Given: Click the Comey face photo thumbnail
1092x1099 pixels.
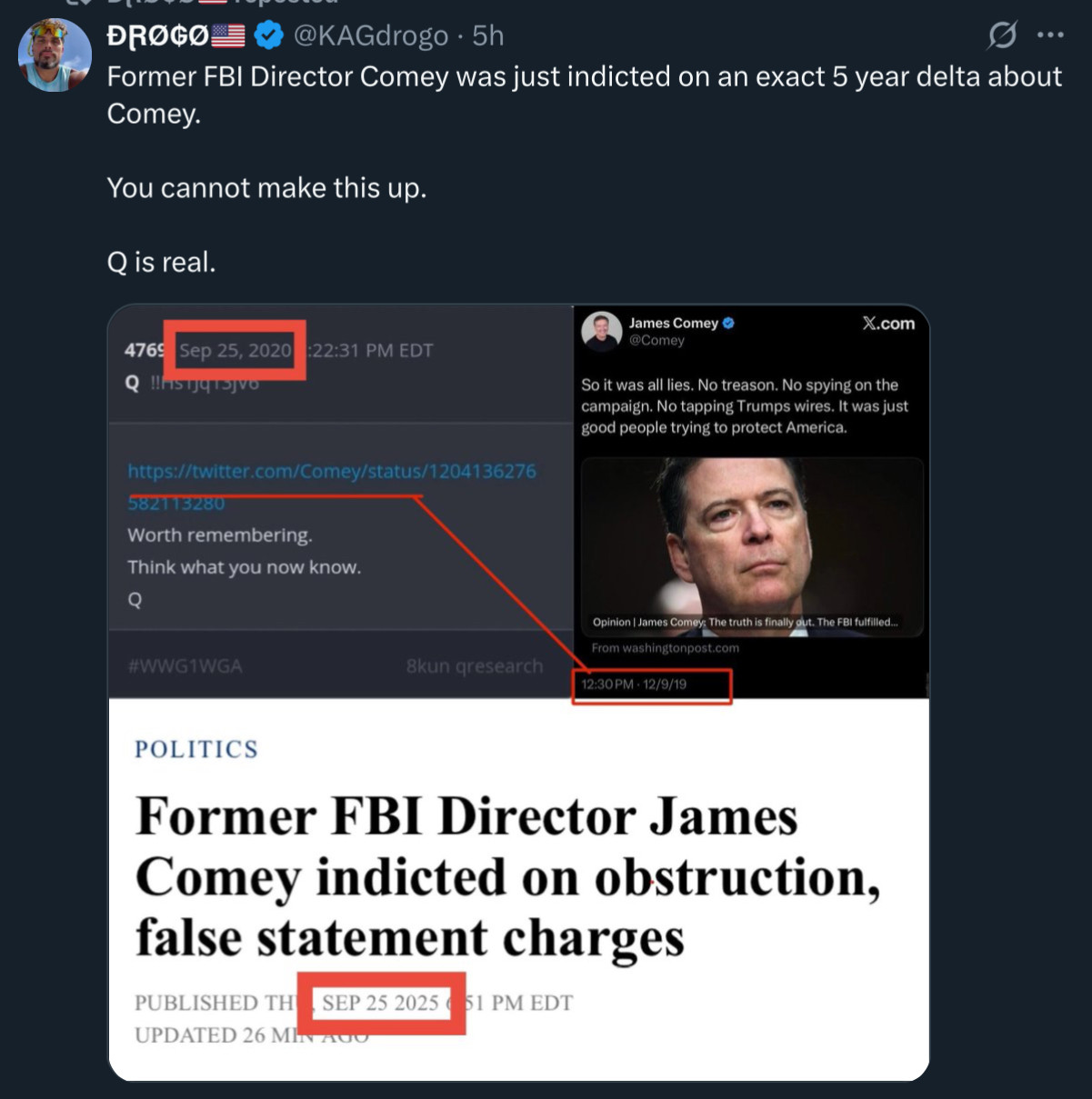Looking at the screenshot, I should [752, 545].
